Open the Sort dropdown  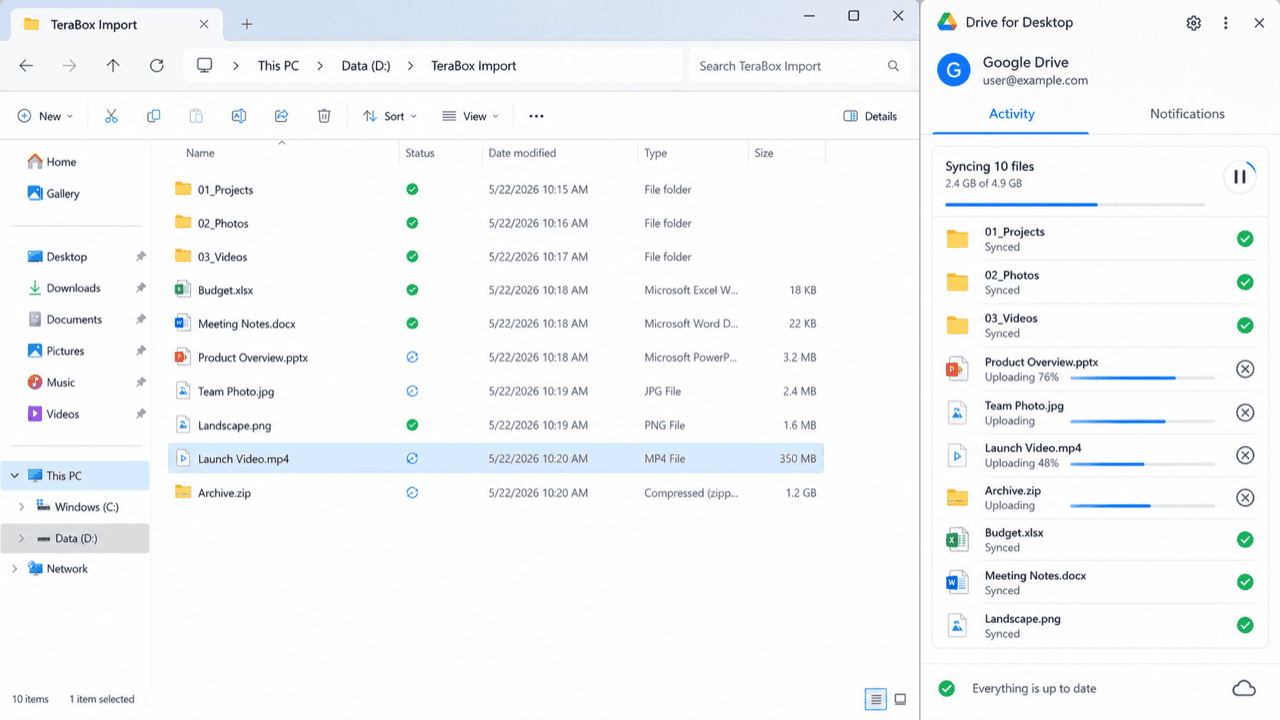pos(390,116)
